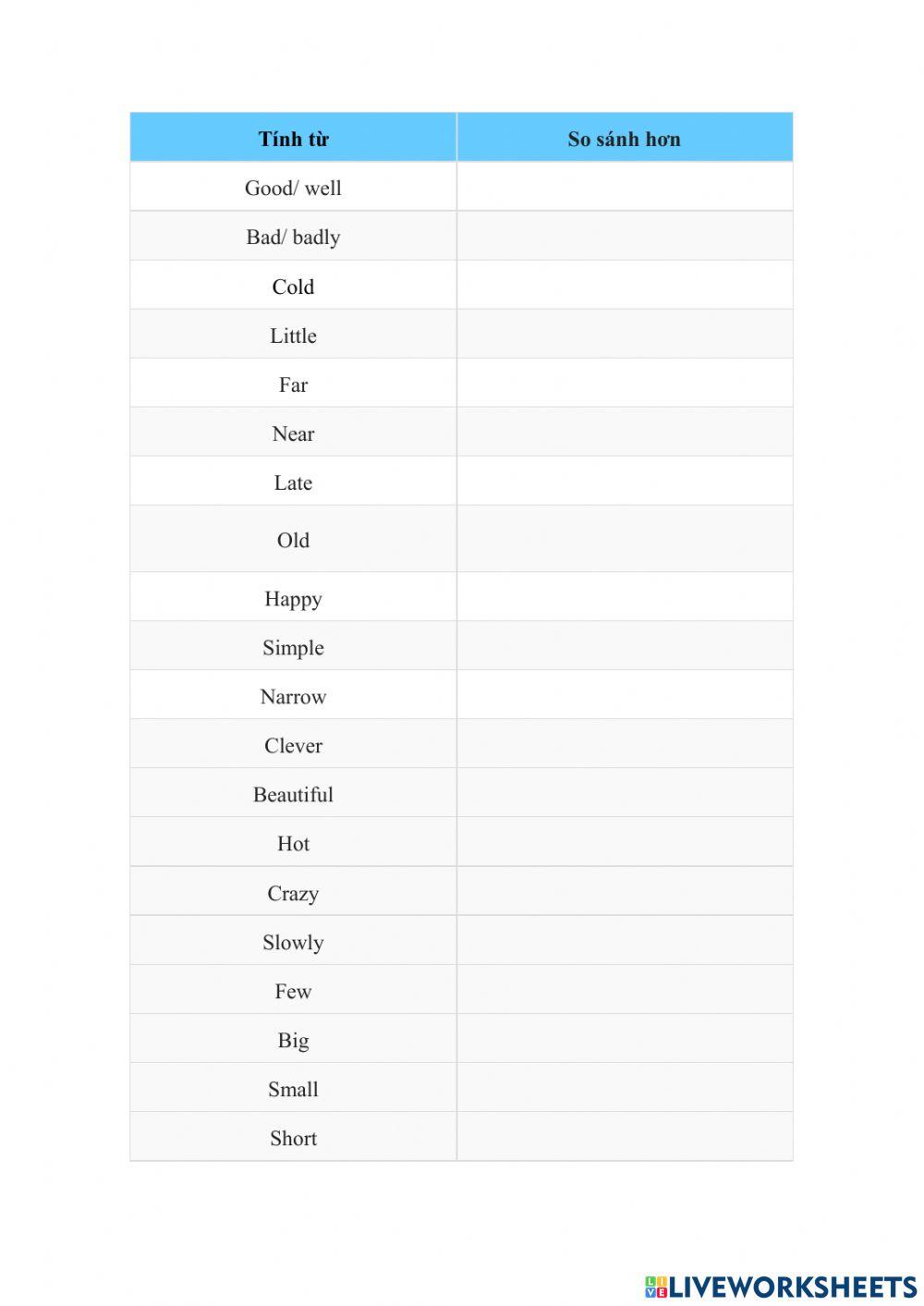The height and width of the screenshot is (1306, 924).
Task: Select the answer cell beside Short
Action: pos(625,1137)
